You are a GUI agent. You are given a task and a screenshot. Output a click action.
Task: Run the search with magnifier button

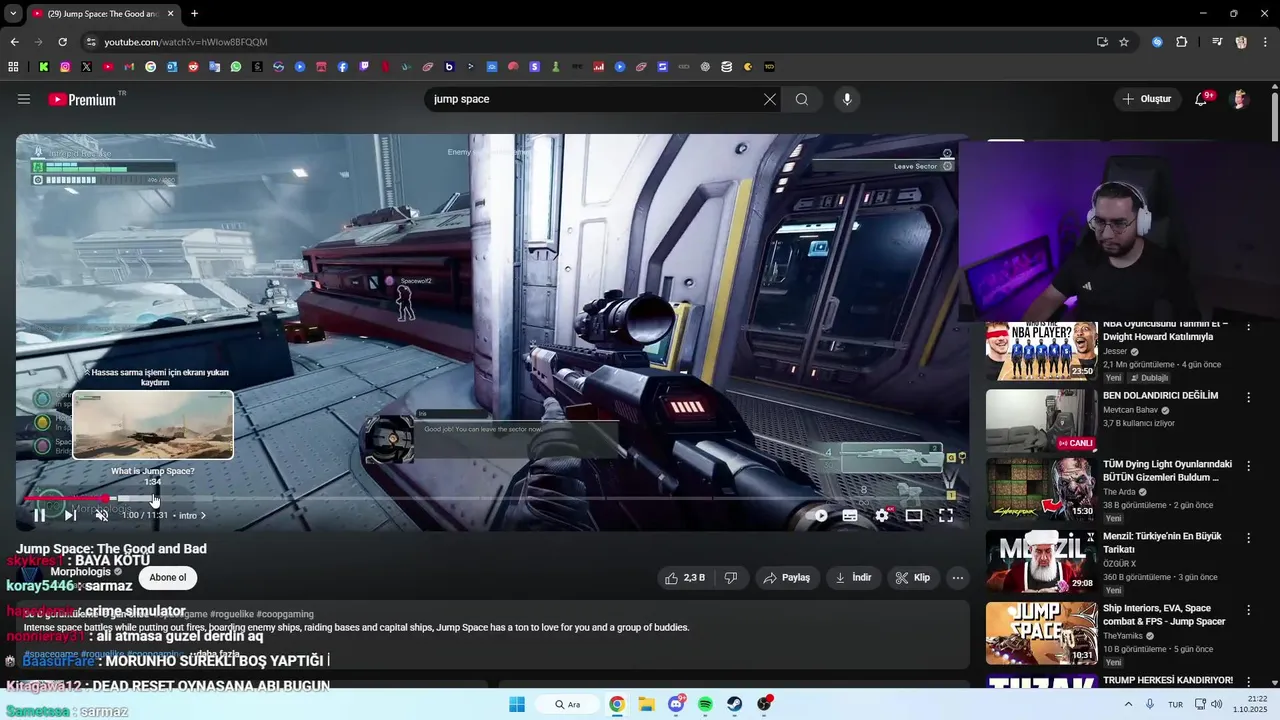click(802, 99)
